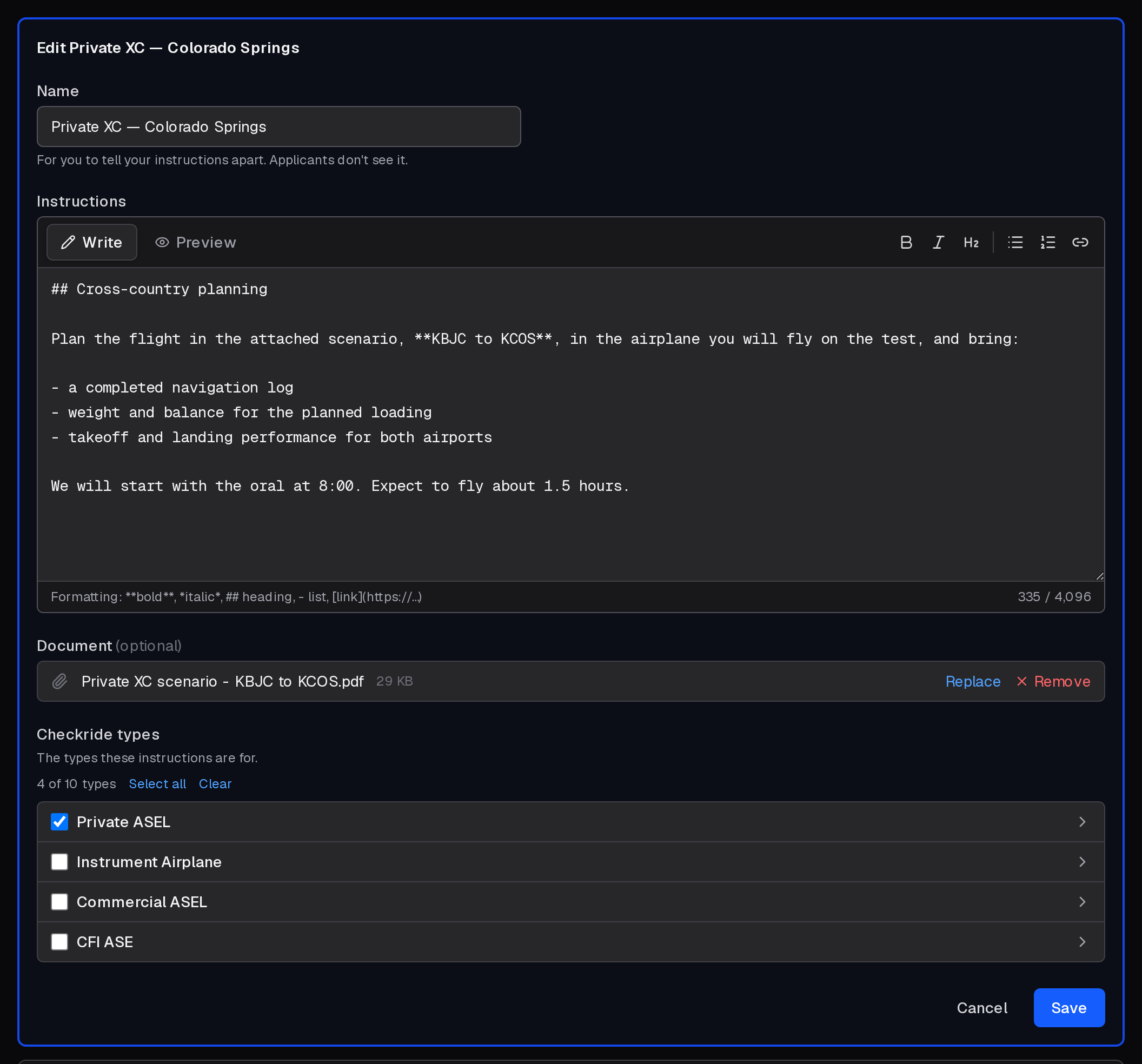Click the 'Instrument Airplane' label text
1142x1064 pixels.
[149, 862]
